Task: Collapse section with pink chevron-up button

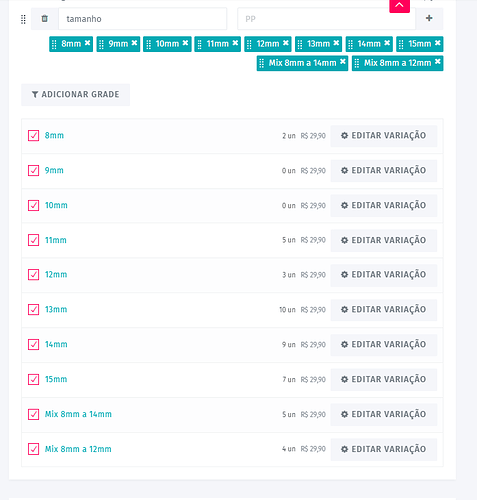Action: 399,6
